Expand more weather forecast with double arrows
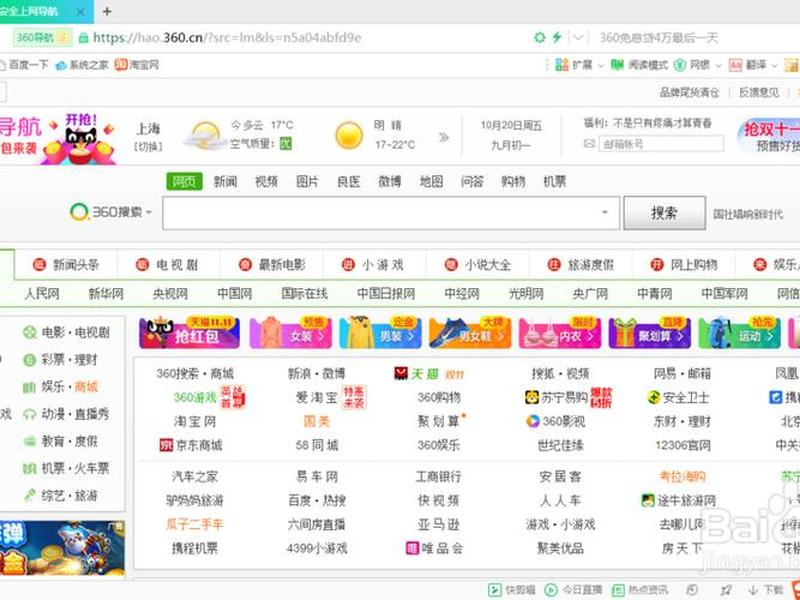The width and height of the screenshot is (800, 600). tap(444, 137)
